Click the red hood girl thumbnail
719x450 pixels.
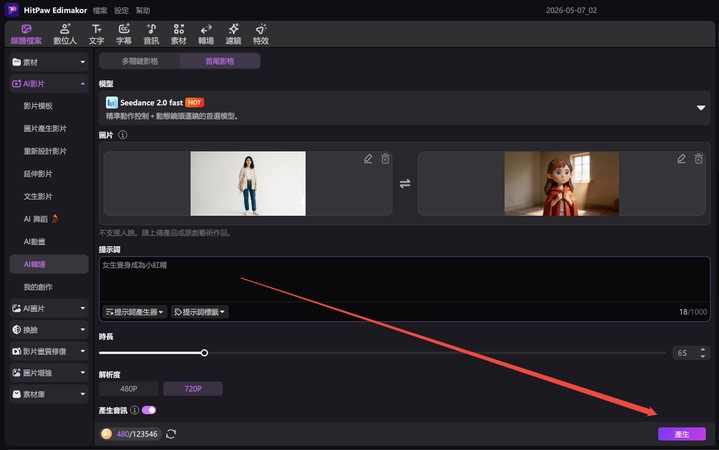(x=562, y=183)
